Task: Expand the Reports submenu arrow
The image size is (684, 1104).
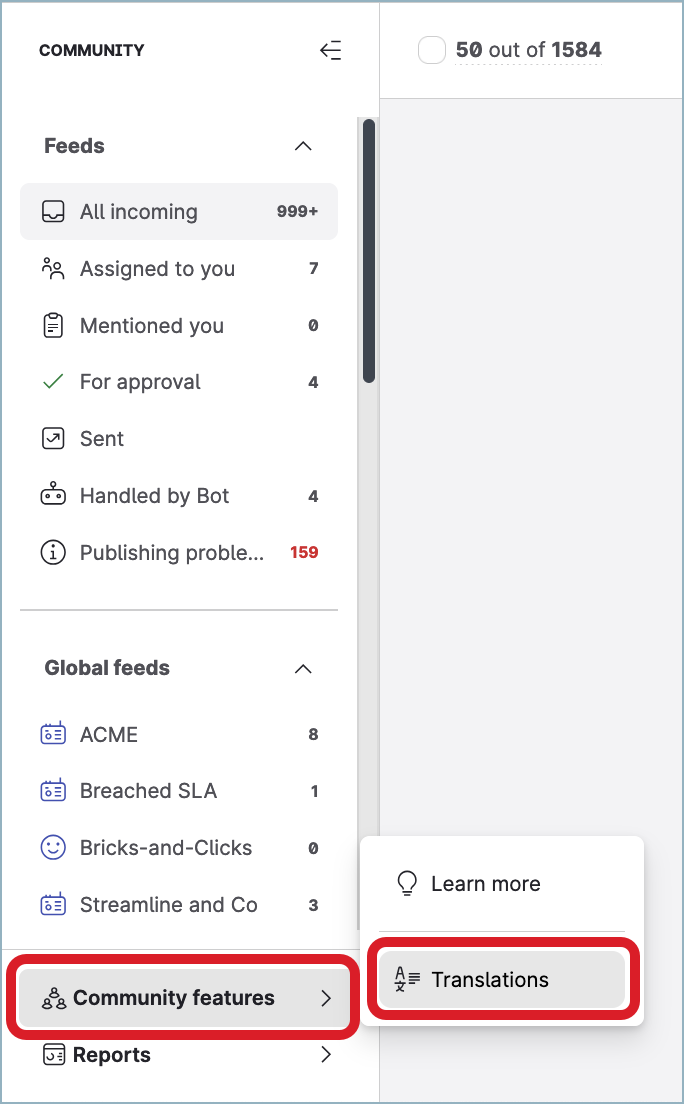Action: coord(325,1054)
